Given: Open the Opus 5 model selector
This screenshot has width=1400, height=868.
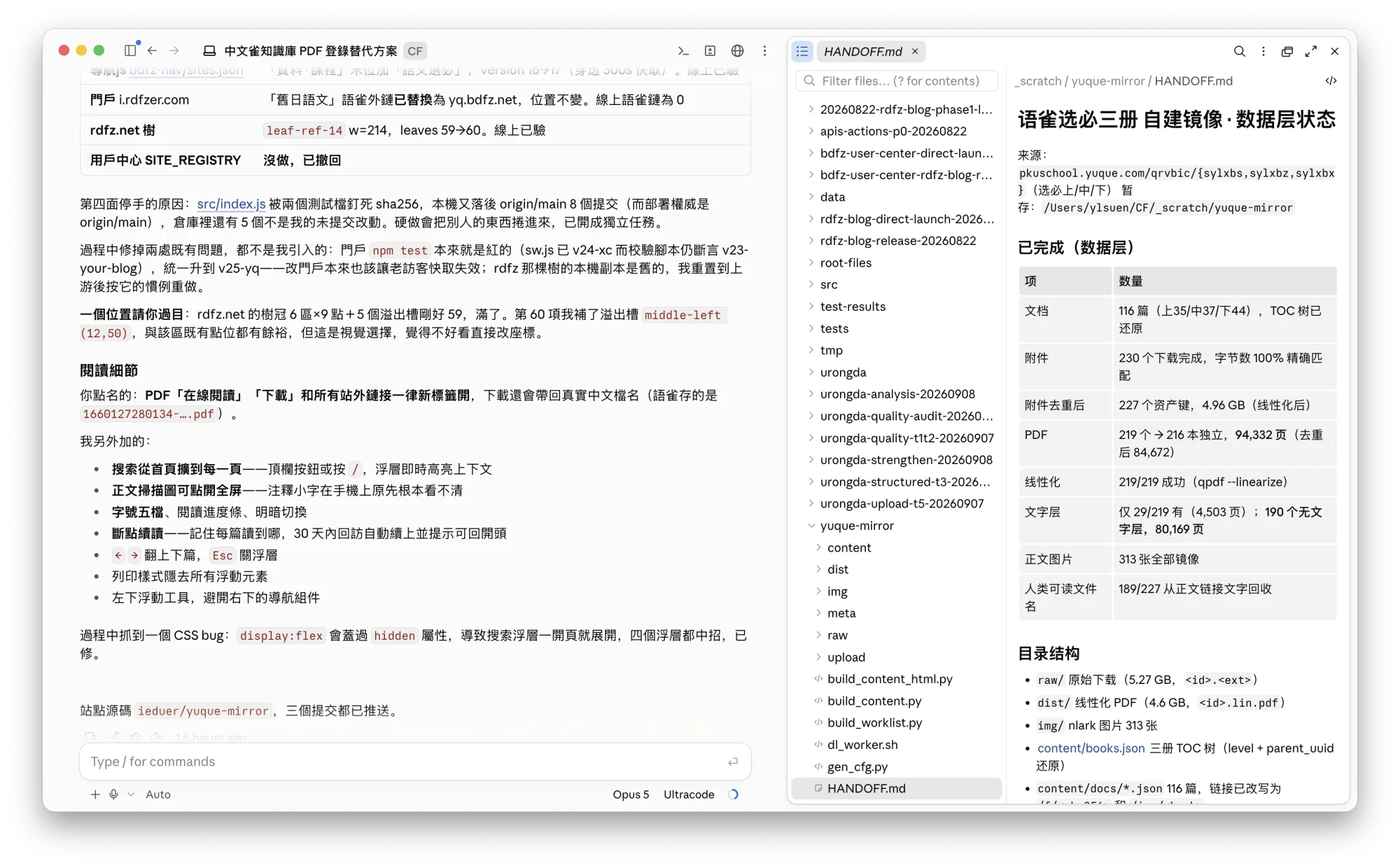Looking at the screenshot, I should click(x=631, y=794).
